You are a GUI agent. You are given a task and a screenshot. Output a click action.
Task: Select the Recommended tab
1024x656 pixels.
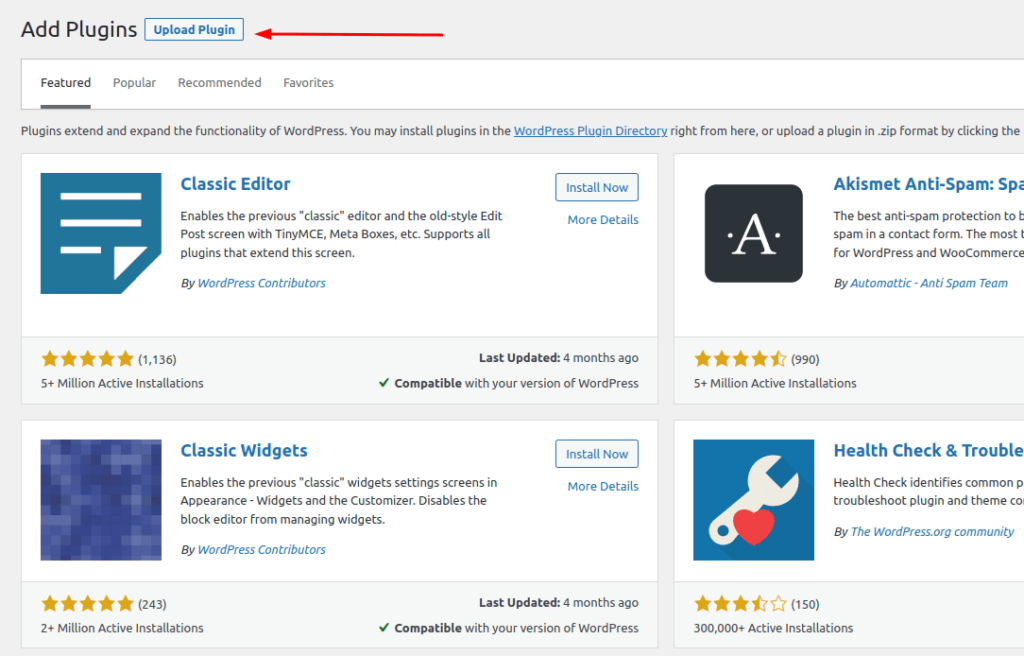coord(219,83)
